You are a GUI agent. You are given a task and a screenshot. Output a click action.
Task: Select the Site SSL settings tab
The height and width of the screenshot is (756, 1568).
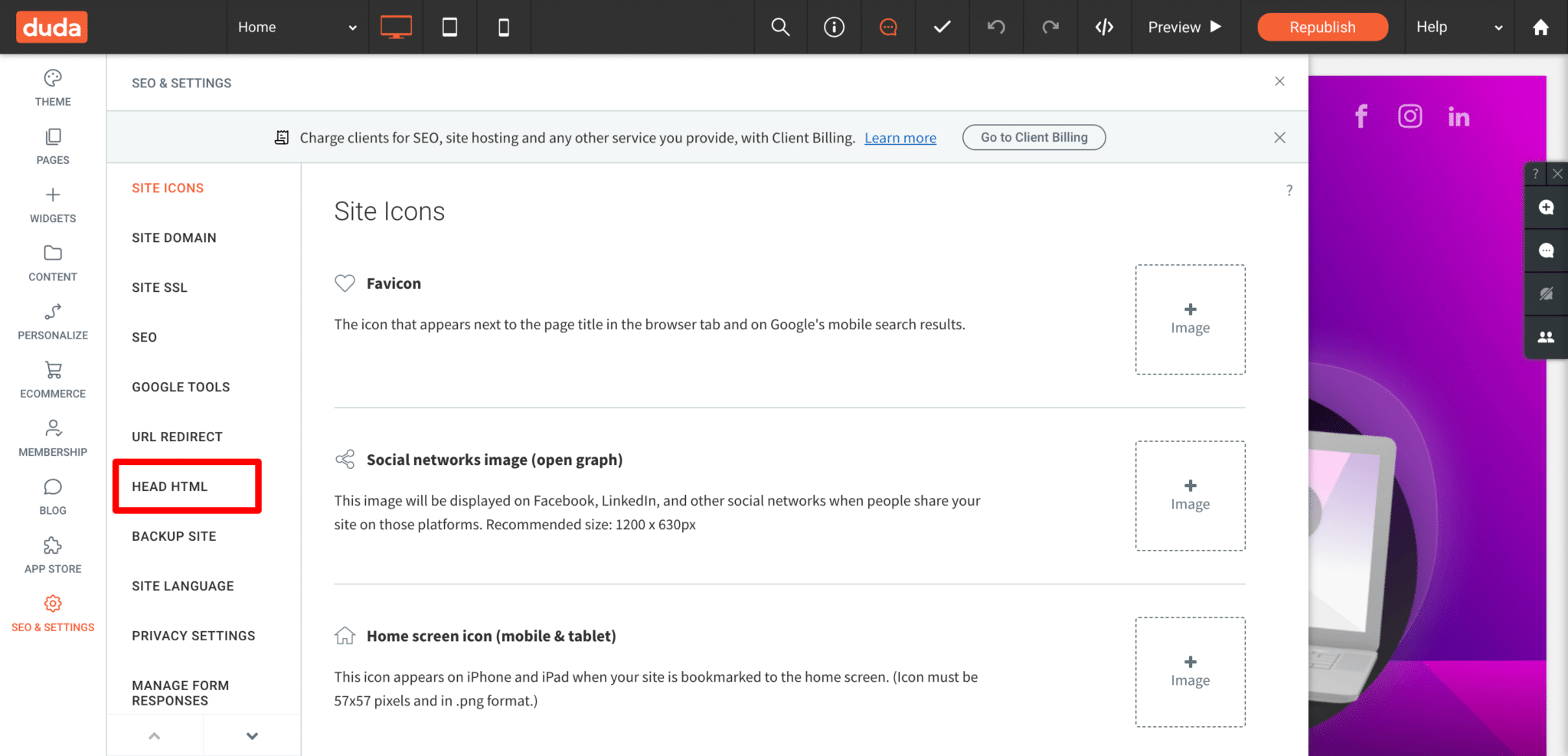159,287
